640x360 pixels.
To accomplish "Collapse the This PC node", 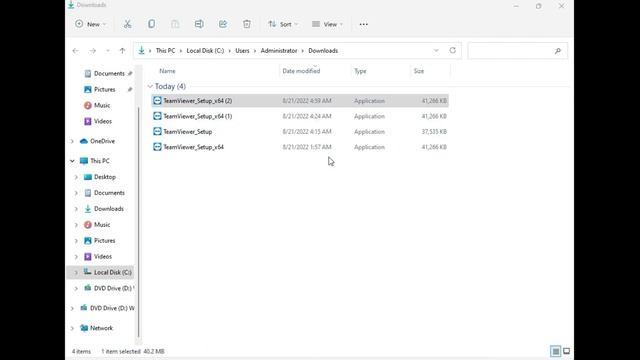I will click(72, 161).
